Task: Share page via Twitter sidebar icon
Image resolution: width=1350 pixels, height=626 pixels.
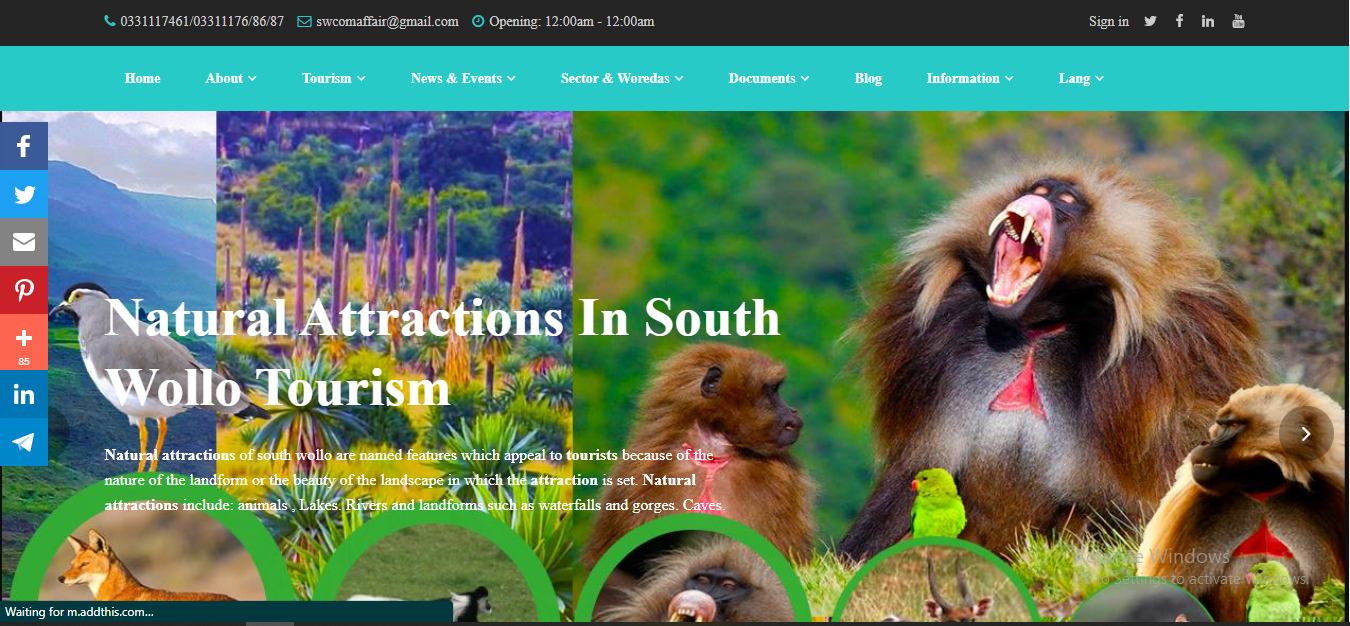Action: (x=24, y=195)
